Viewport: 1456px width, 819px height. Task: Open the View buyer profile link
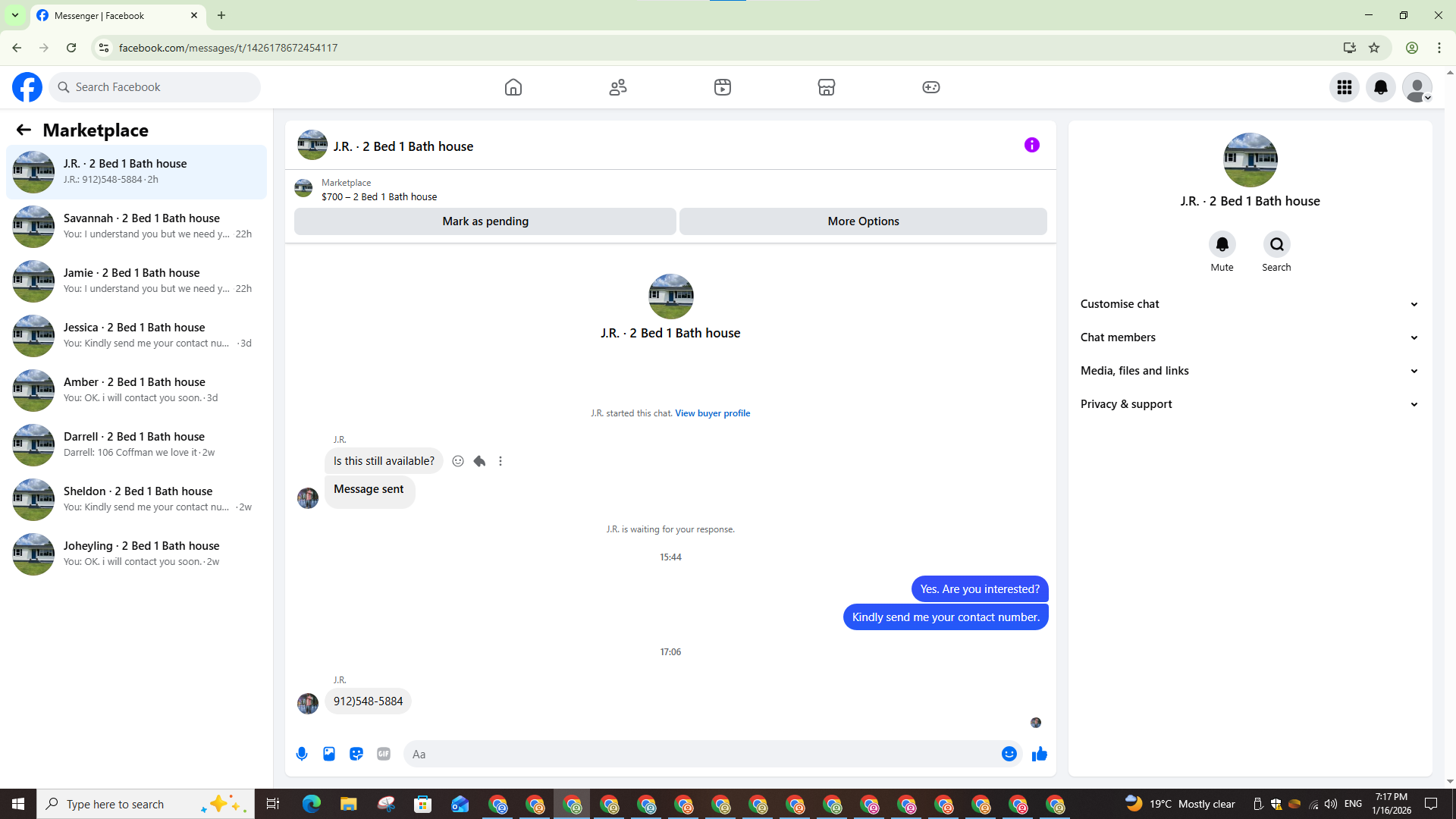click(x=712, y=413)
